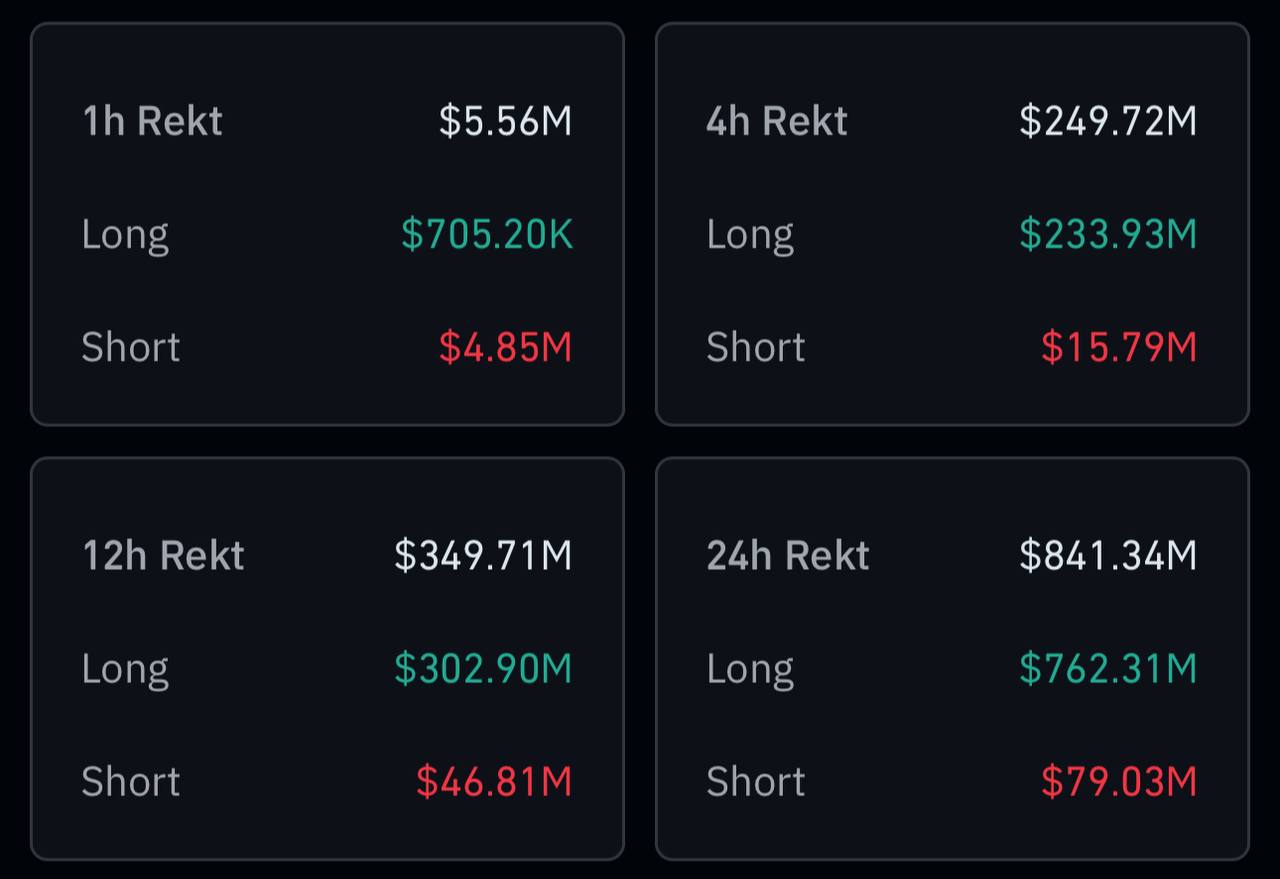Screen dimensions: 1280x879
Task: Click the 1h long liquidation value $705.20K
Action: click(487, 234)
